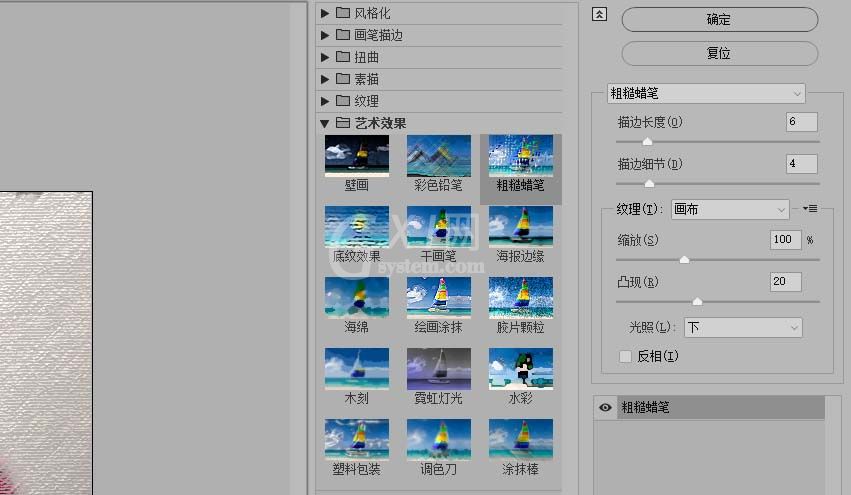Open the 光照 direction dropdown
The height and width of the screenshot is (495, 851).
point(743,327)
